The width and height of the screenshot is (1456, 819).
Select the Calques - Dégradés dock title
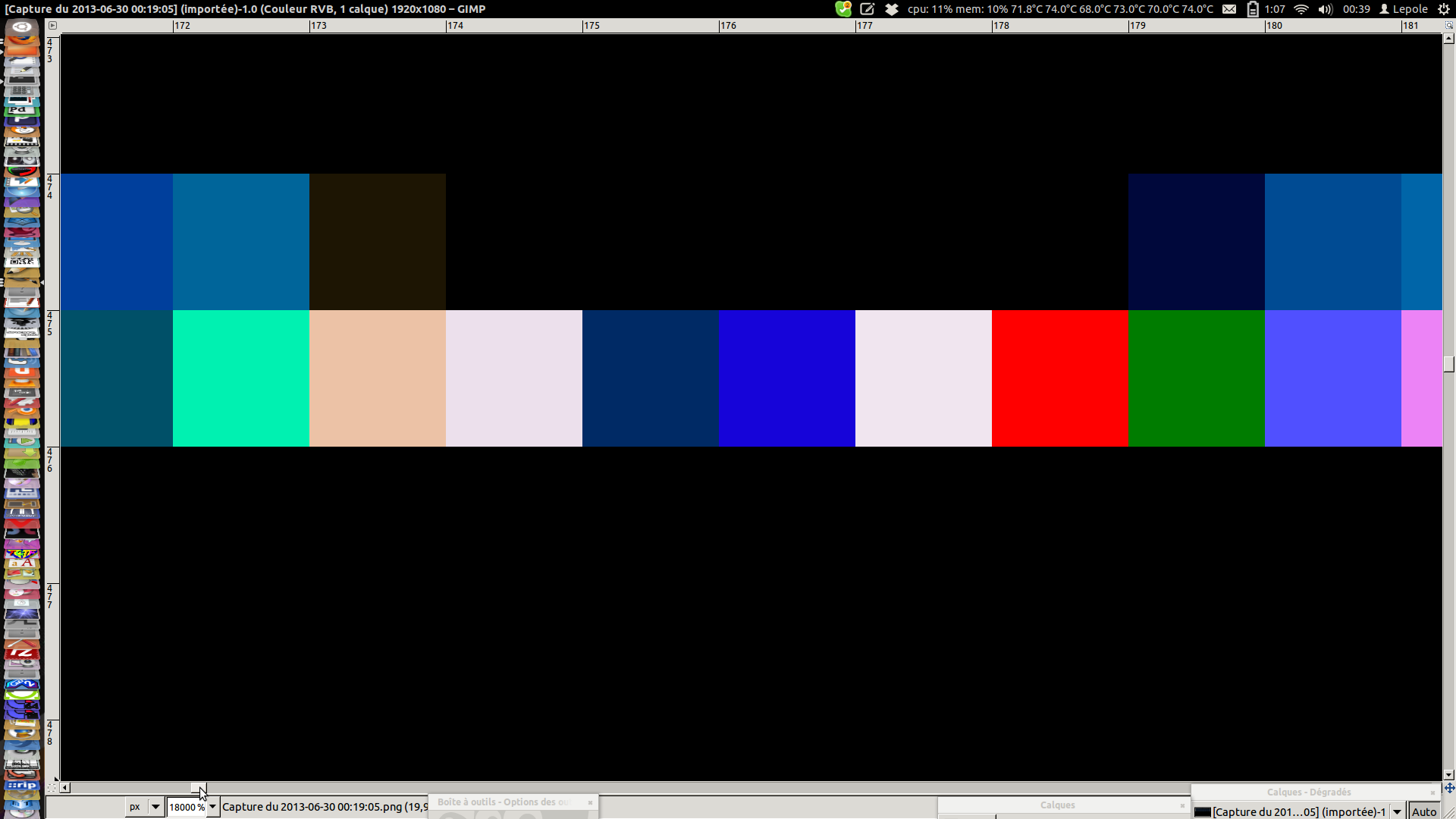click(x=1308, y=792)
